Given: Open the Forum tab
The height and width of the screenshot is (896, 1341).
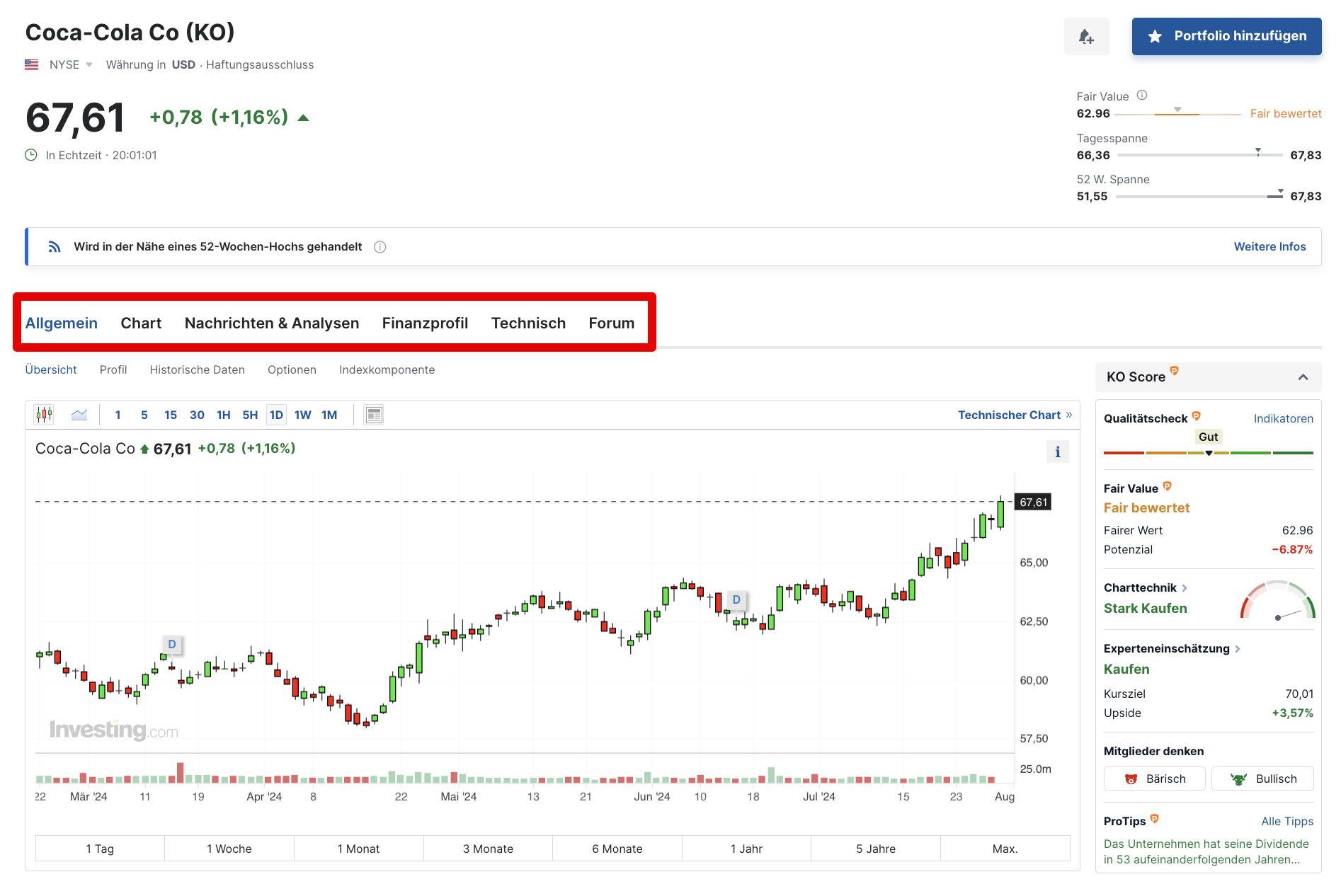Looking at the screenshot, I should pos(611,323).
